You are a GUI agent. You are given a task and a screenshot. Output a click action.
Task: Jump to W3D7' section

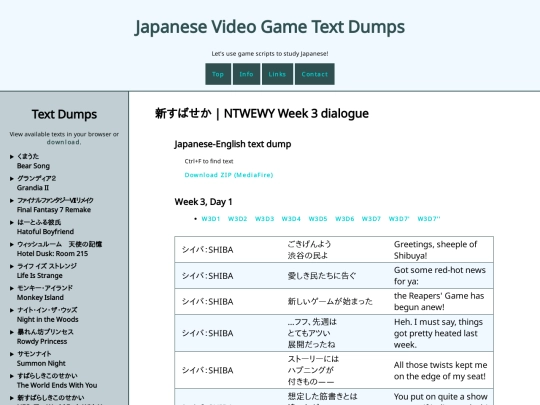399,219
